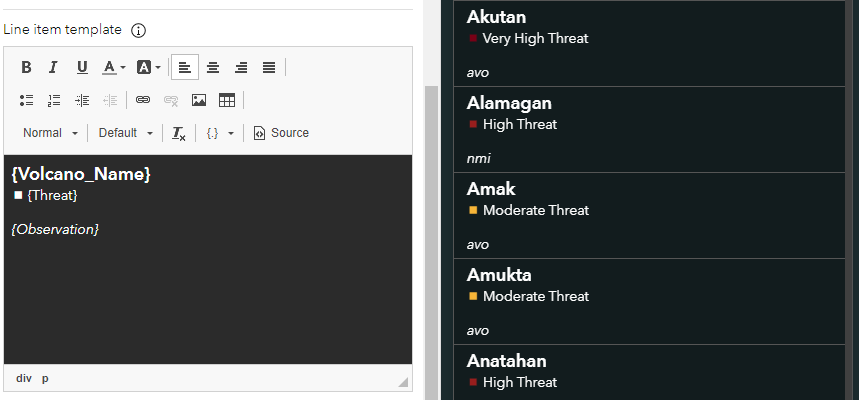Viewport: 859px width, 400px height.
Task: Toggle italic formatting in editor
Action: click(53, 67)
